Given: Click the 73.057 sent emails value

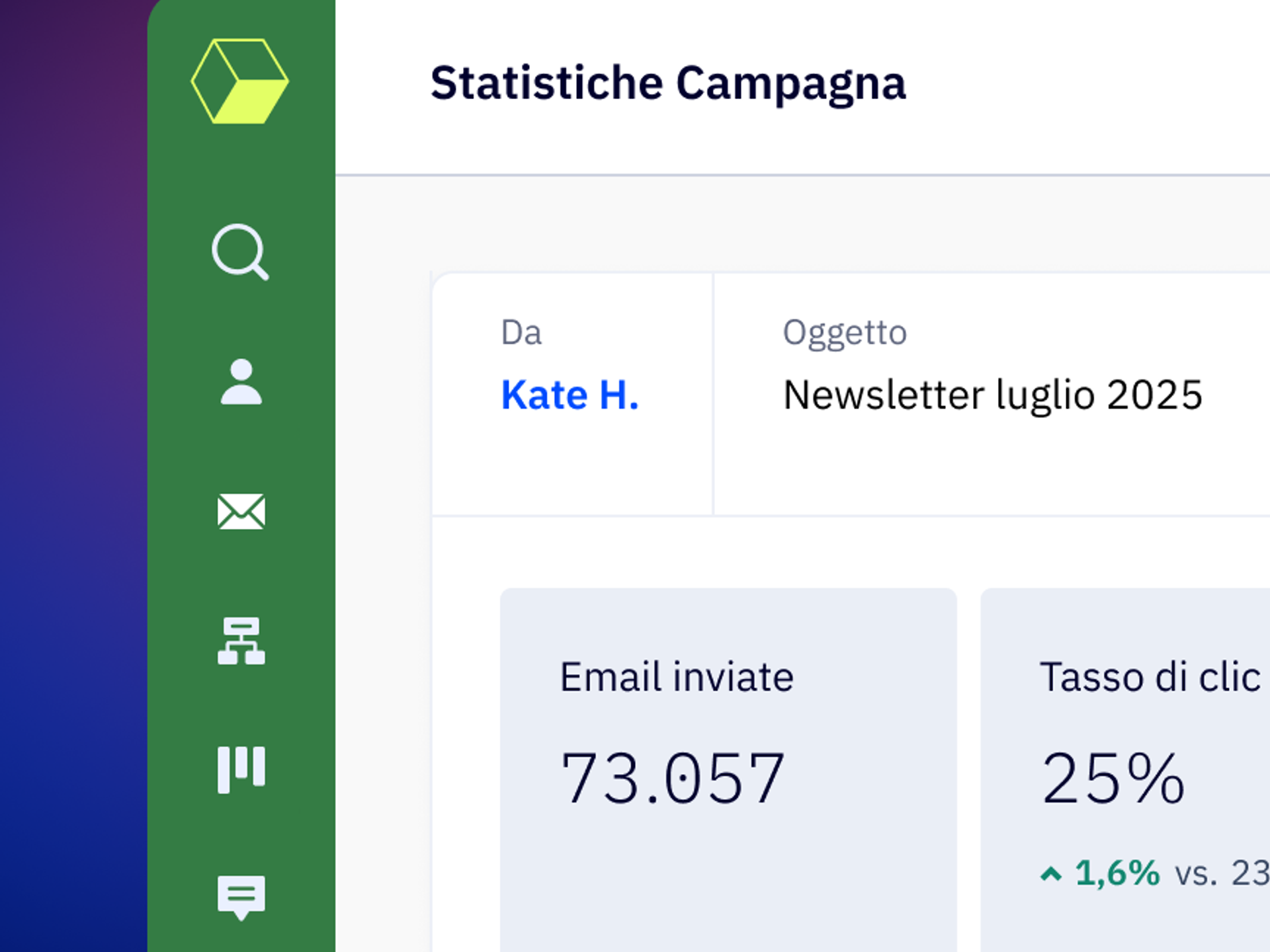Looking at the screenshot, I should [672, 779].
